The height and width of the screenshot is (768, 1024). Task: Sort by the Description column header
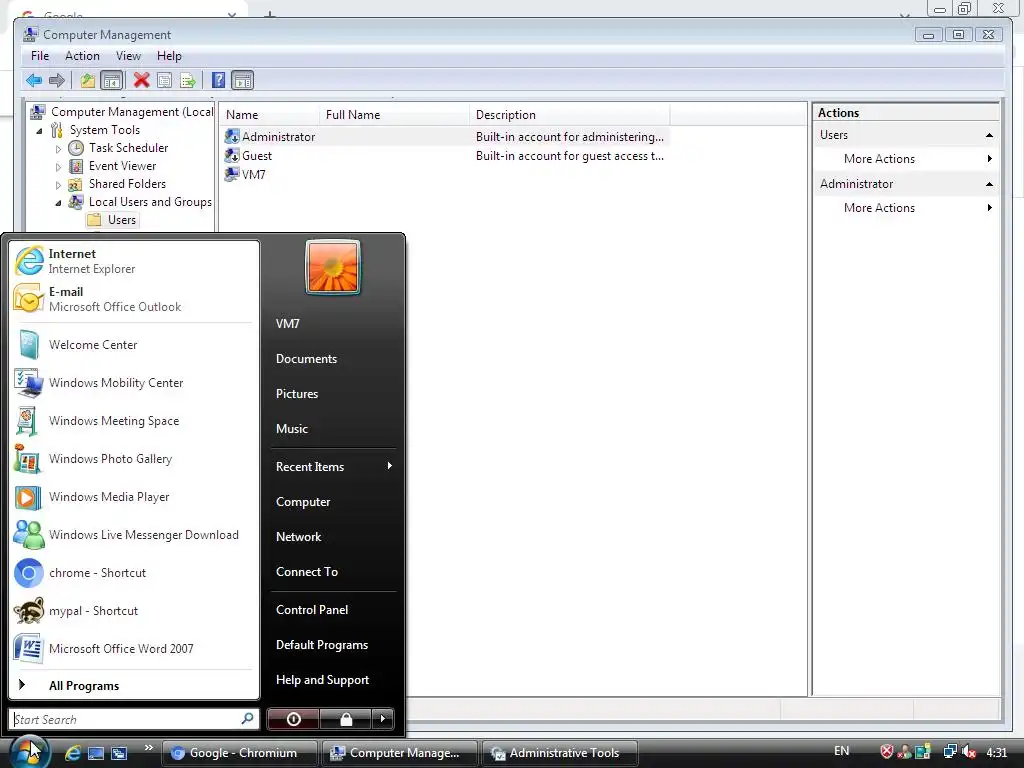click(x=569, y=115)
